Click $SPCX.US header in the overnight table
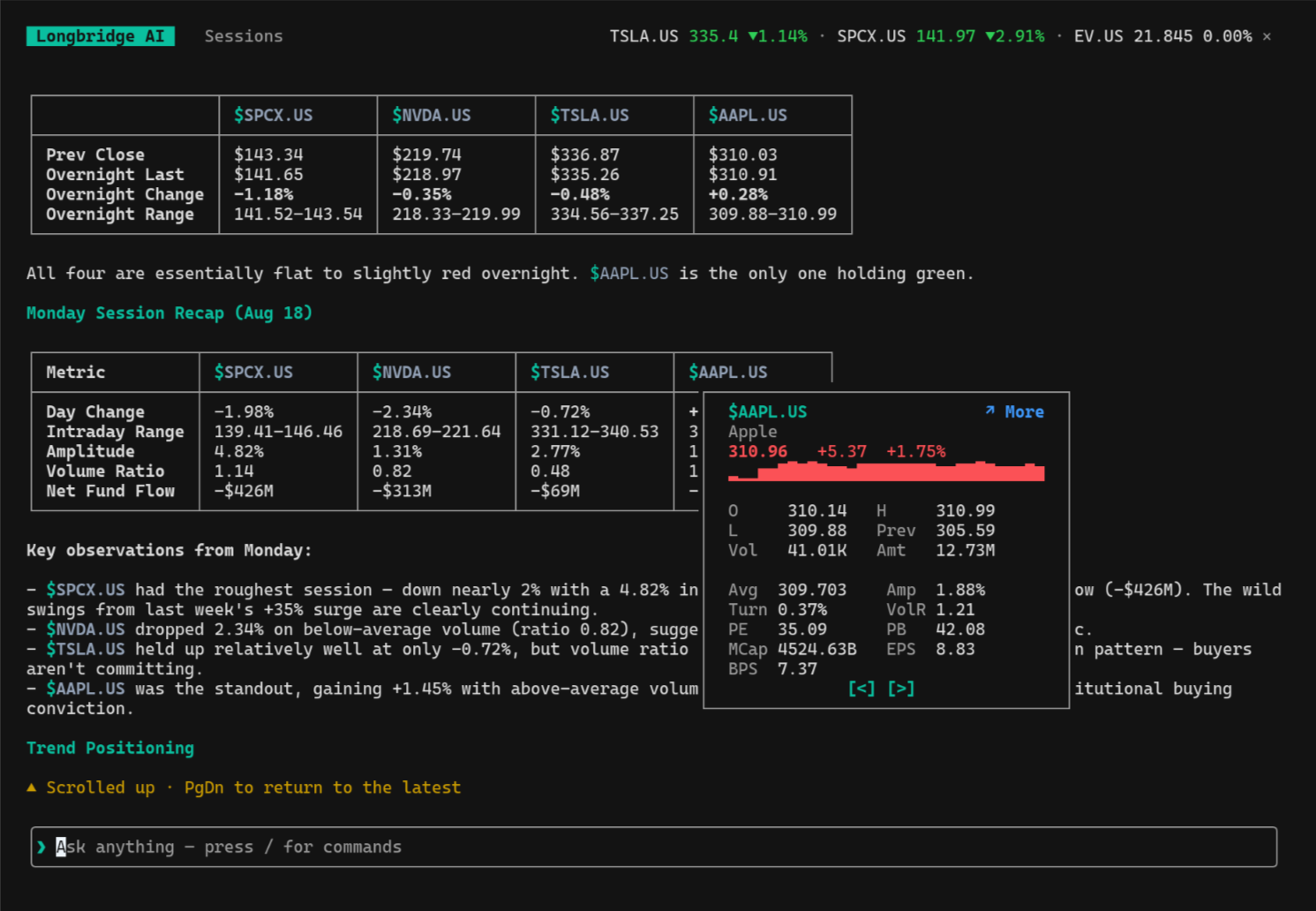Viewport: 1316px width, 911px height. click(273, 115)
